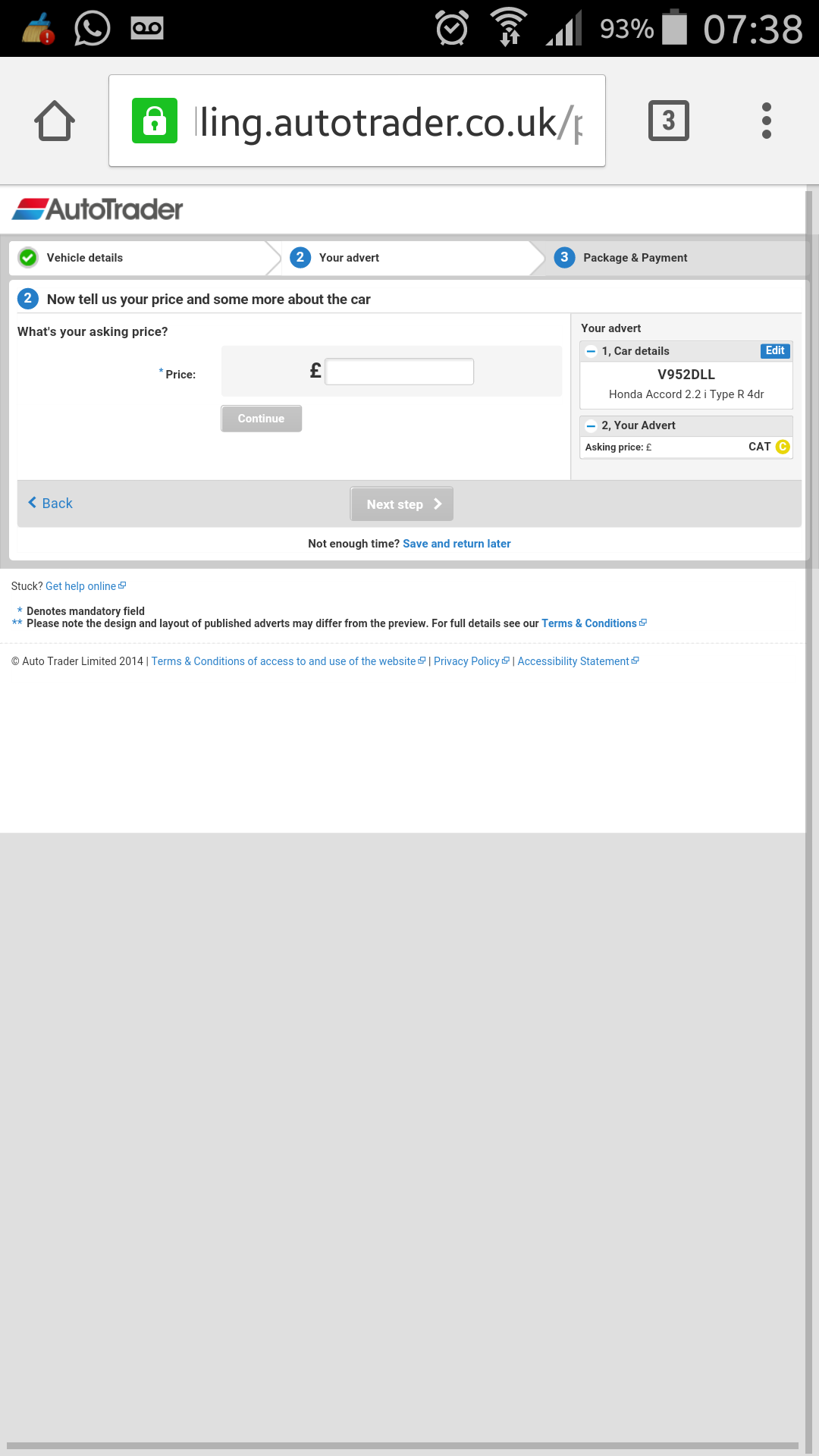Screen dimensions: 819x1456
Task: Go Back to previous step
Action: coord(51,504)
